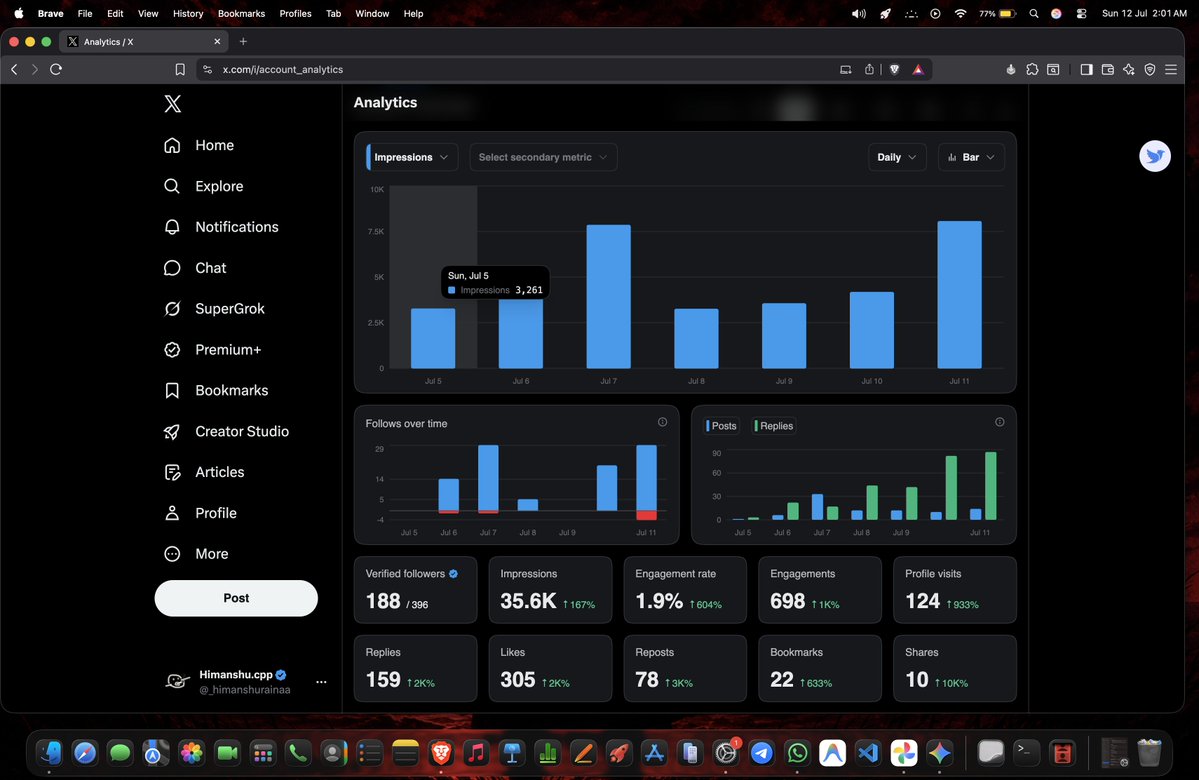Image resolution: width=1199 pixels, height=780 pixels.
Task: Open Explore search page
Action: (203, 186)
